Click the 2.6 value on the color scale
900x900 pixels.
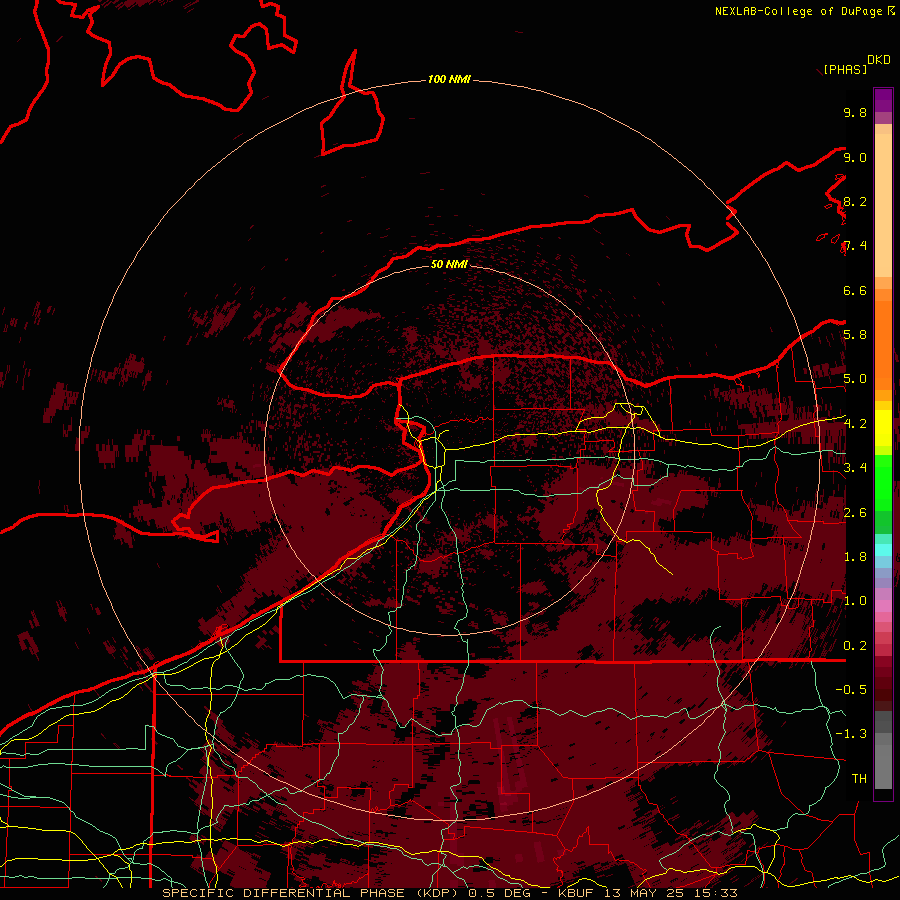[855, 513]
